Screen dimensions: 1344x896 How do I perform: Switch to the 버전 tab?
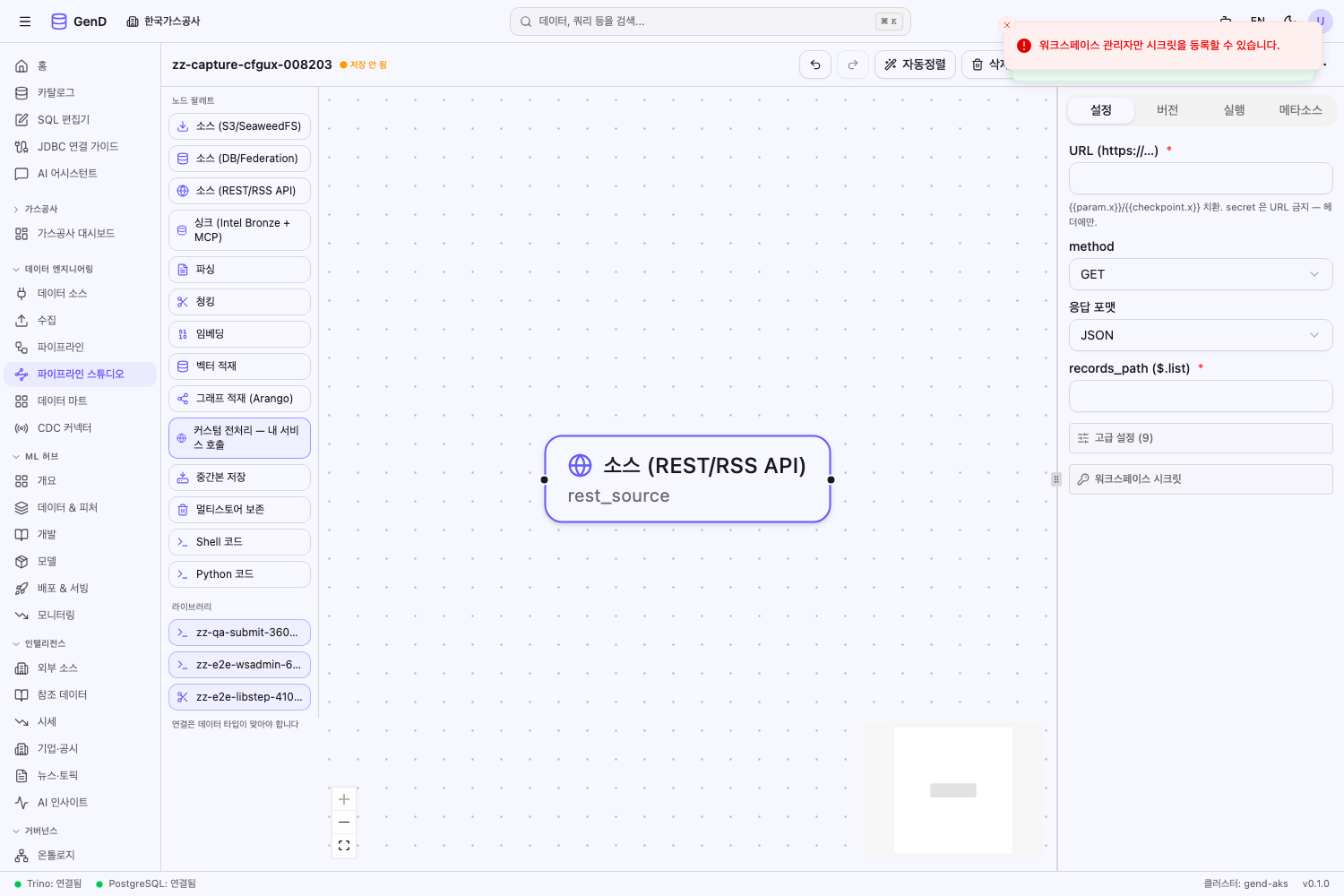tap(1167, 110)
